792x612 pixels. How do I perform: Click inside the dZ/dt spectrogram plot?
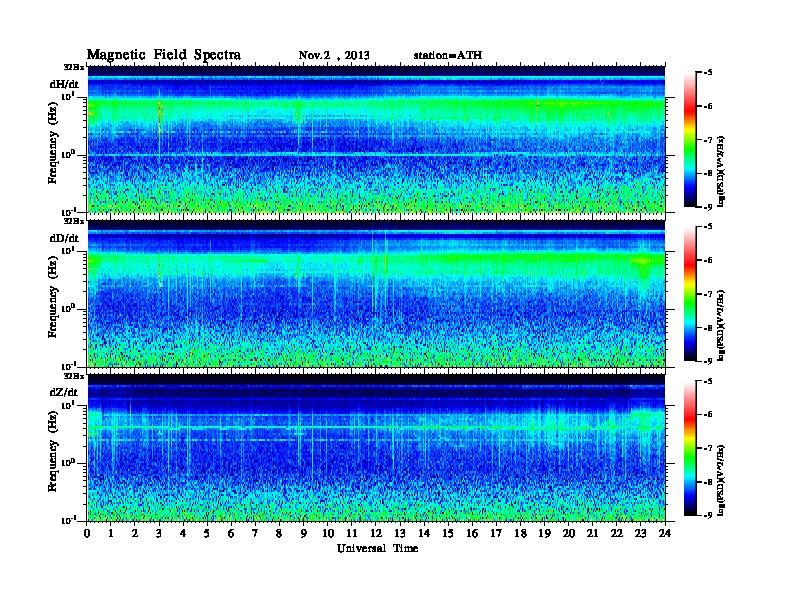pyautogui.click(x=376, y=447)
